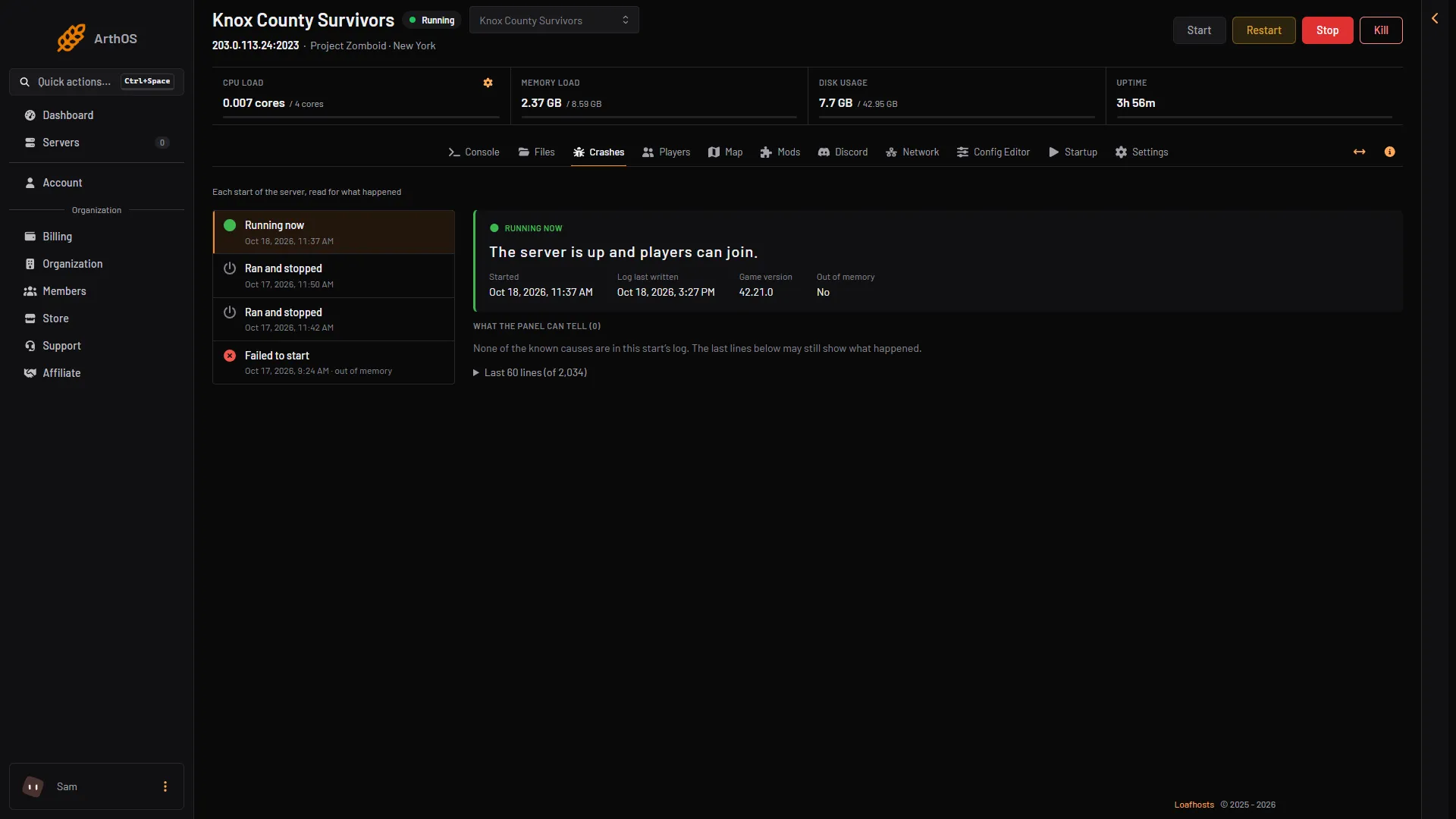Viewport: 1456px width, 819px height.
Task: Open the Network tab
Action: (912, 152)
